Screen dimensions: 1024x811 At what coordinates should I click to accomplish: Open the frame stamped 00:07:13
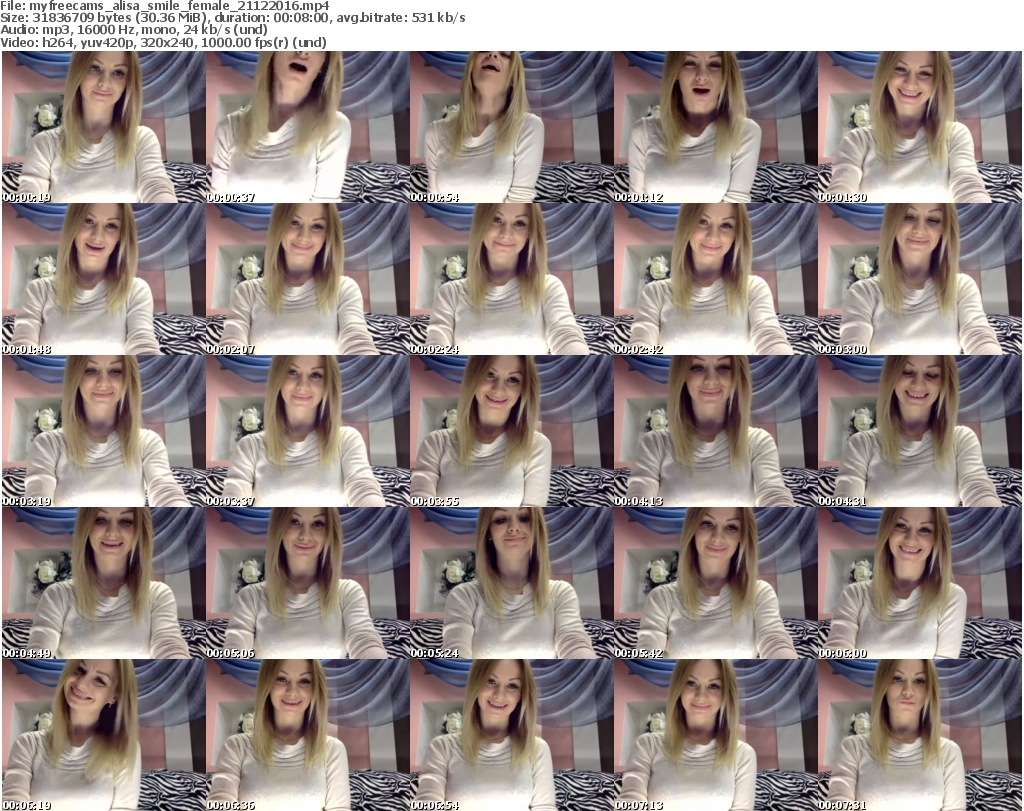pyautogui.click(x=715, y=735)
